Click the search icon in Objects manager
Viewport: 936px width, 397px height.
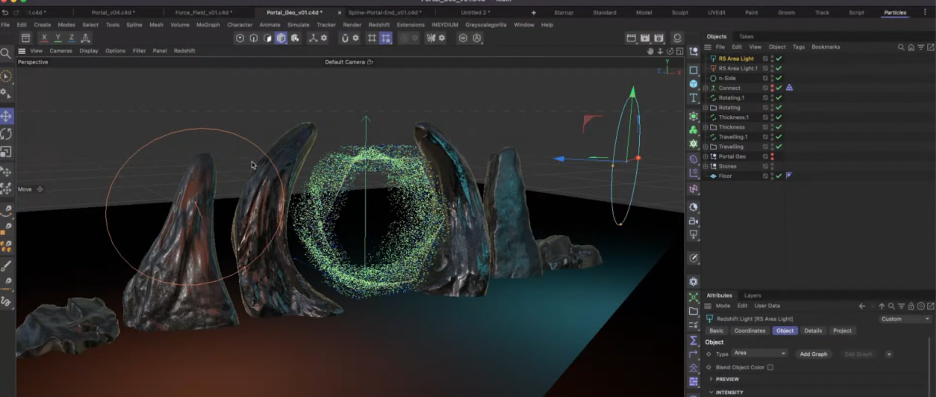901,47
